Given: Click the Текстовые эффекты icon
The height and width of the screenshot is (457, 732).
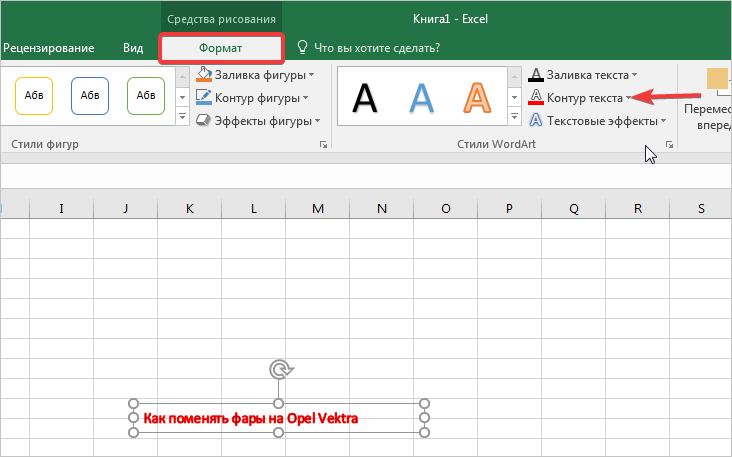Looking at the screenshot, I should [x=536, y=120].
